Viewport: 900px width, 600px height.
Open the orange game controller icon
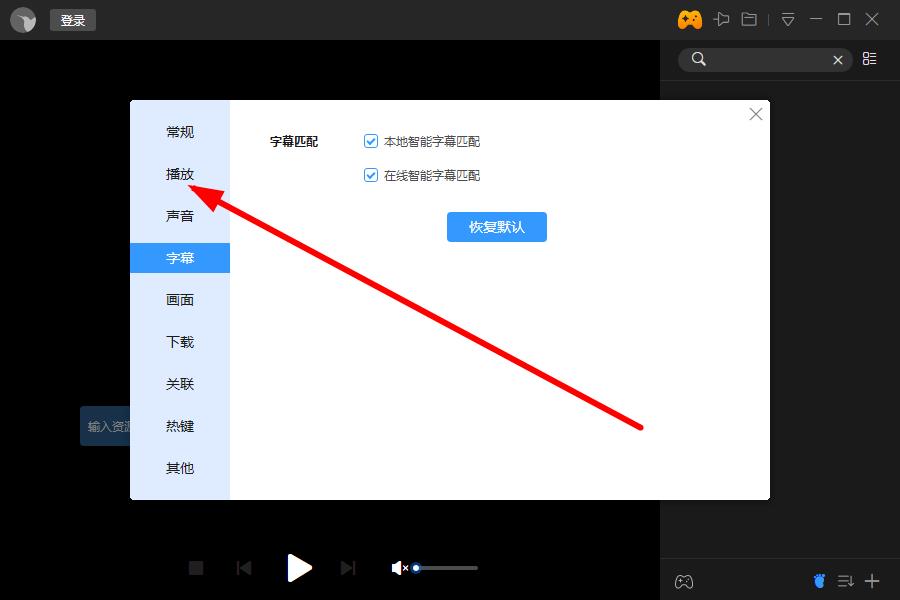690,20
